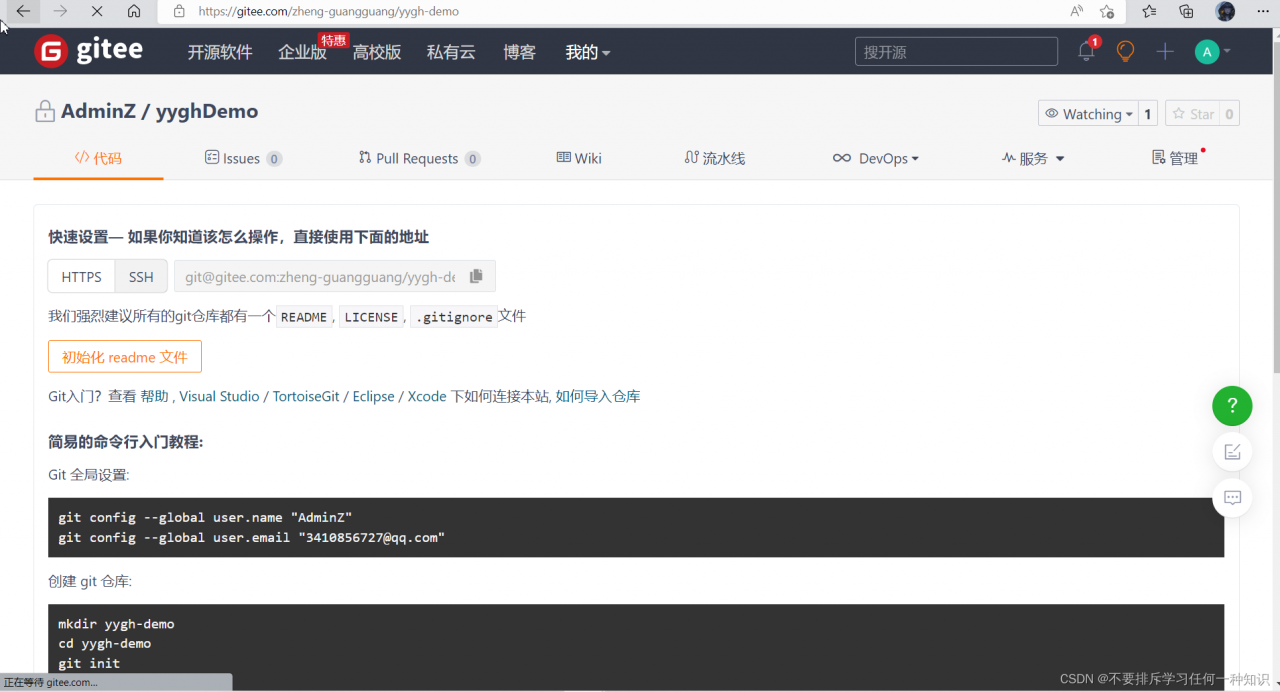This screenshot has width=1280, height=692.
Task: Open the browser home page icon
Action: pos(134,11)
